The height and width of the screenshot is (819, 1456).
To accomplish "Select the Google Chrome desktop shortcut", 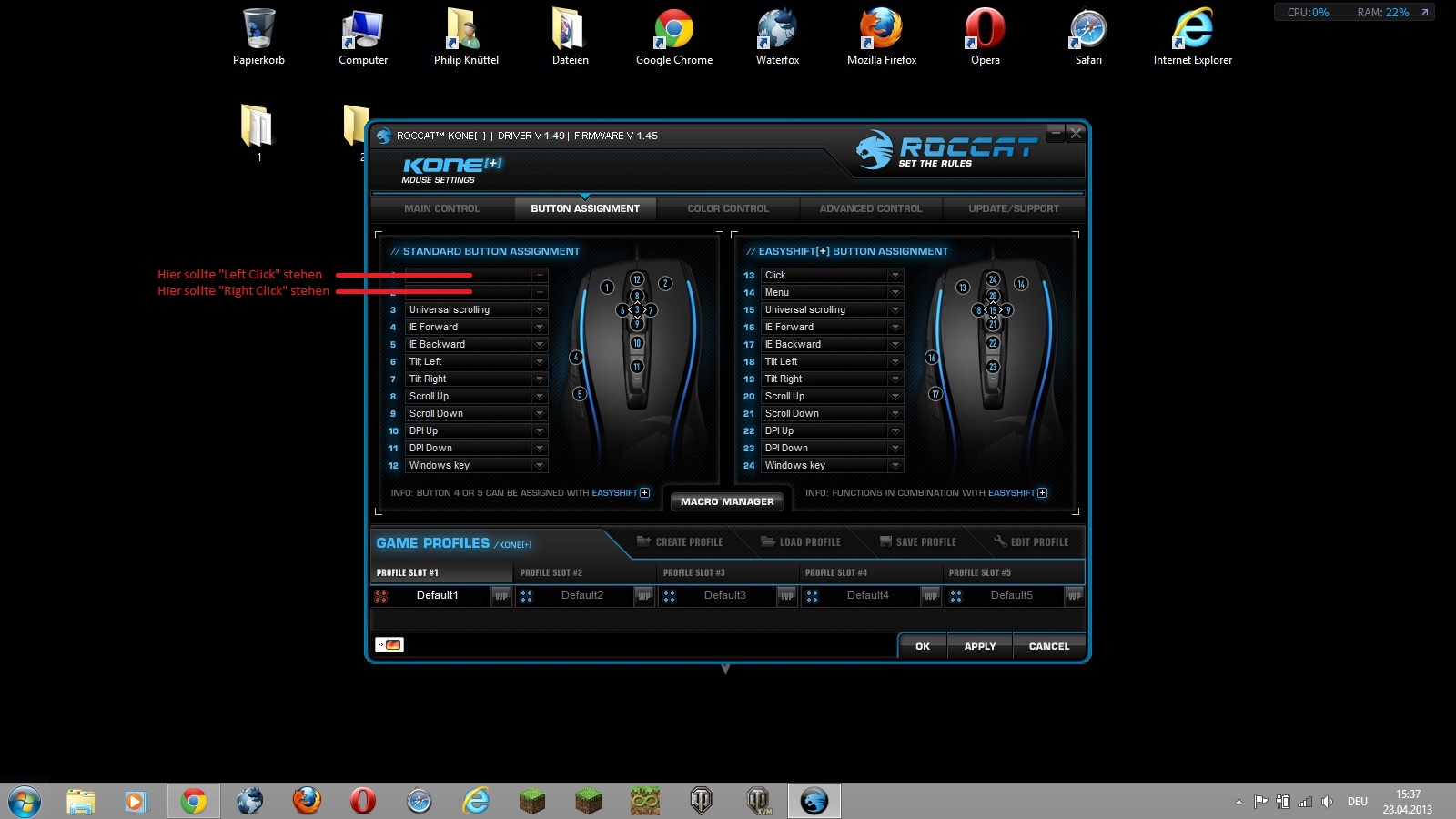I will (x=674, y=36).
